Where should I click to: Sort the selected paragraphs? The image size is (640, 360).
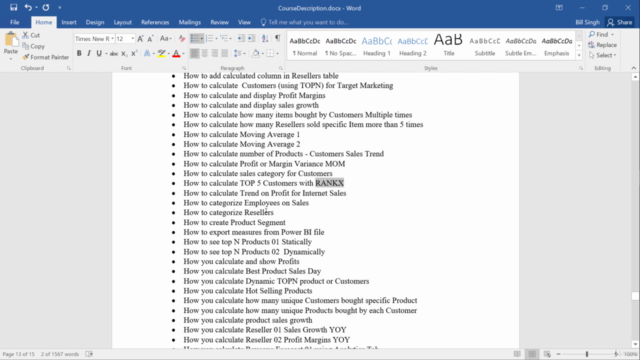(x=265, y=38)
